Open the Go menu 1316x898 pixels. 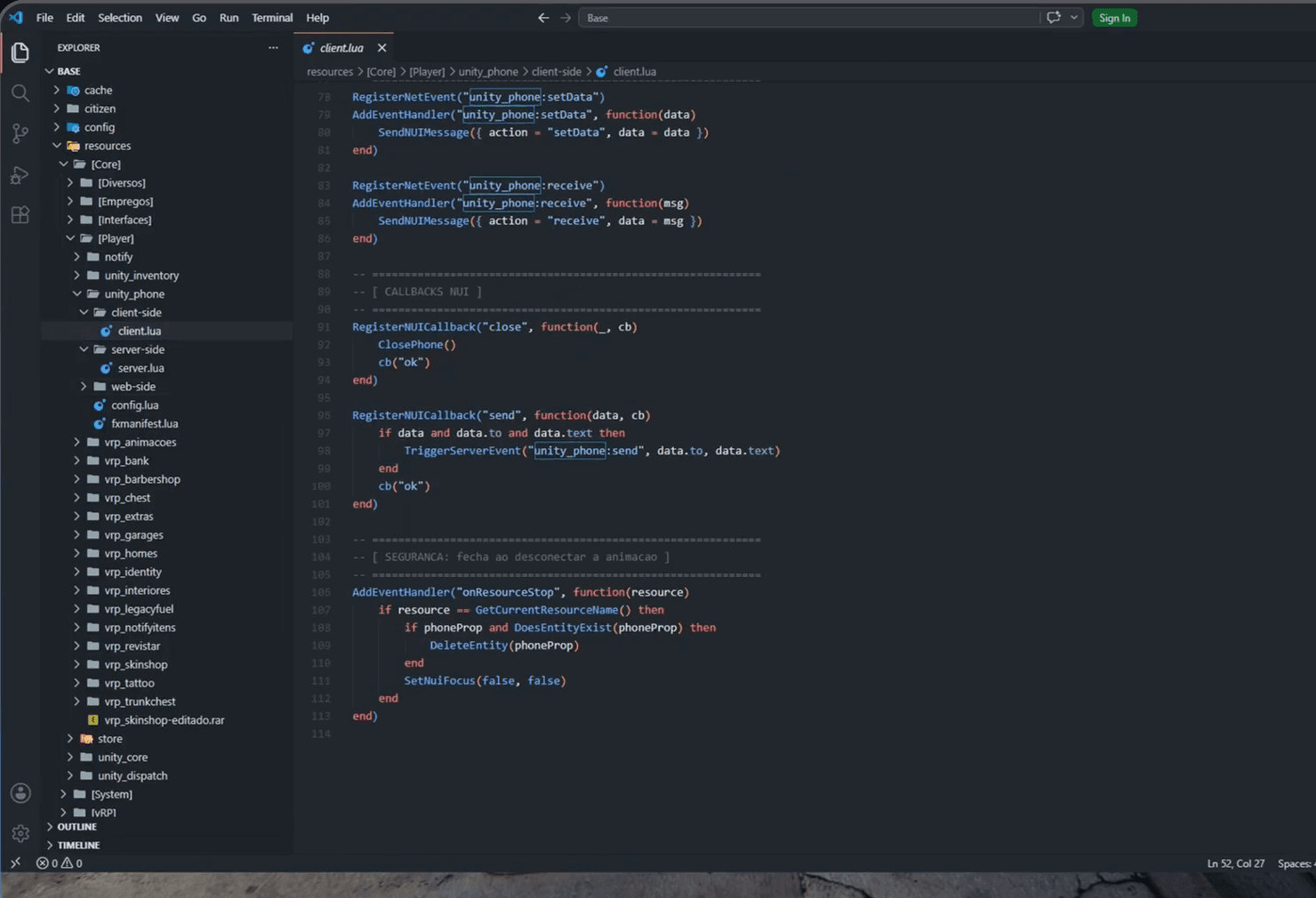[x=199, y=18]
